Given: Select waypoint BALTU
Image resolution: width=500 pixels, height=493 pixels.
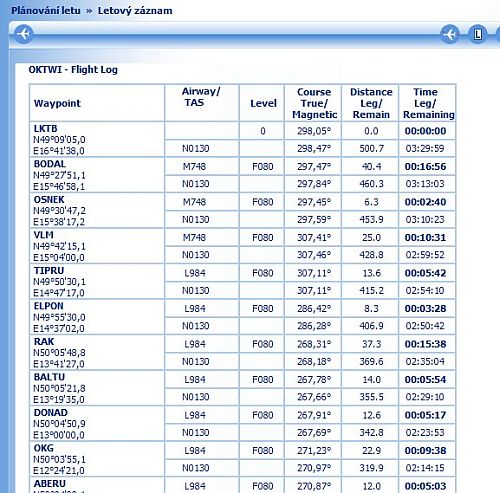Looking at the screenshot, I should [49, 377].
